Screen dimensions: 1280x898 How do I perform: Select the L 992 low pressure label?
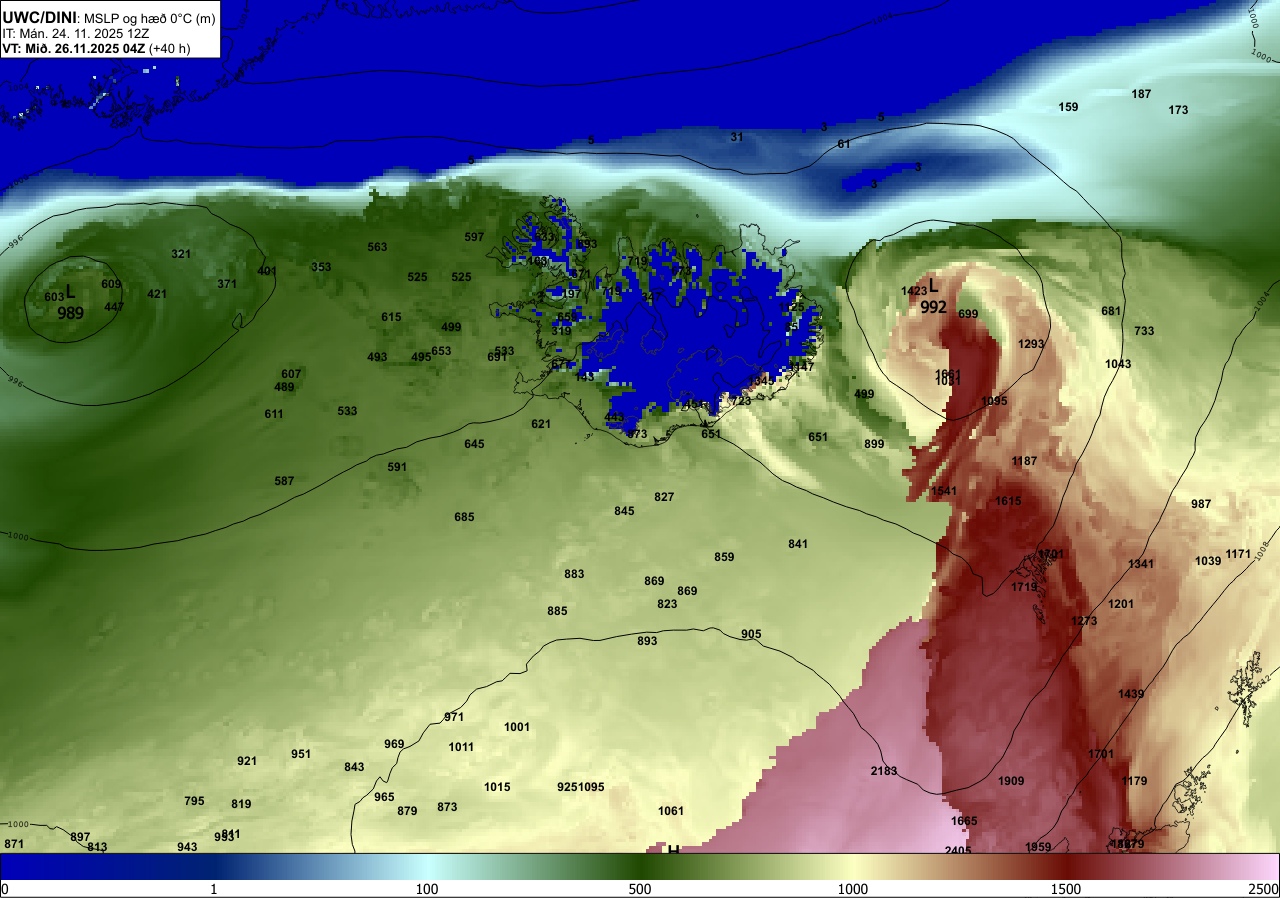point(933,298)
